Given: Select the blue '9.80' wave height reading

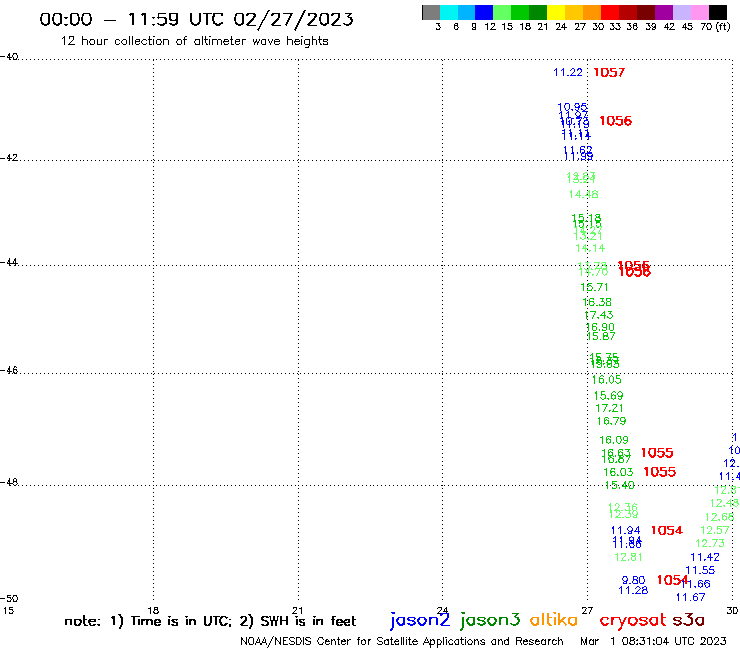Looking at the screenshot, I should pos(633,580).
